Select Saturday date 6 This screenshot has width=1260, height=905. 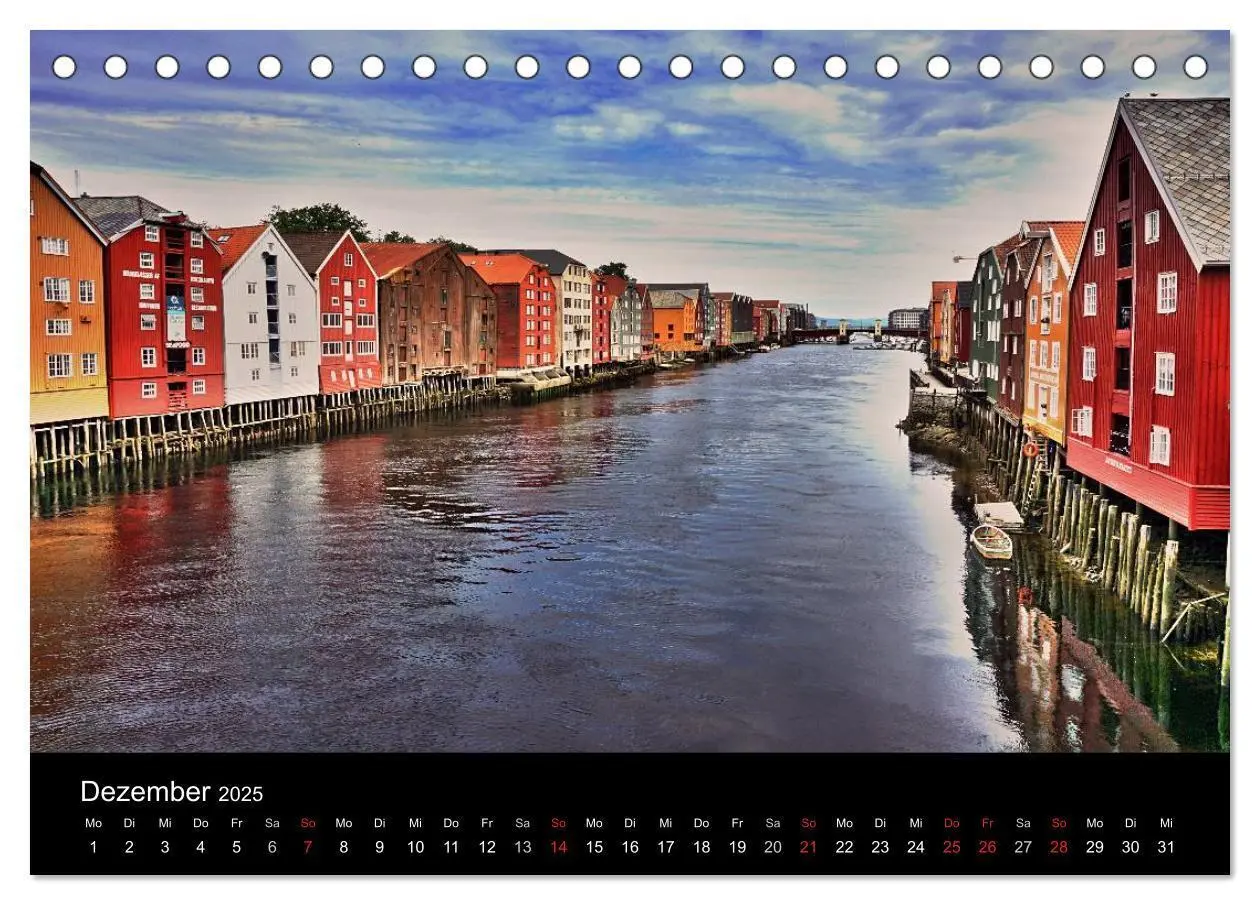pos(272,847)
